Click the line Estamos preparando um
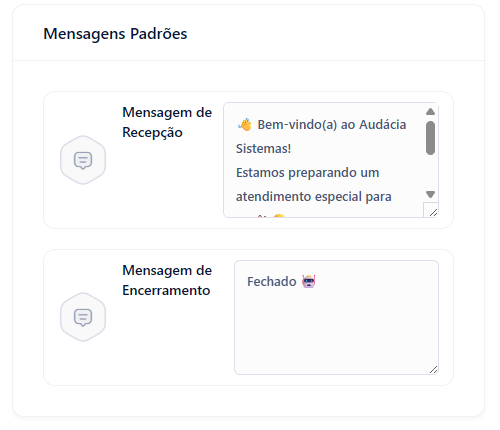The image size is (500, 430). point(307,173)
